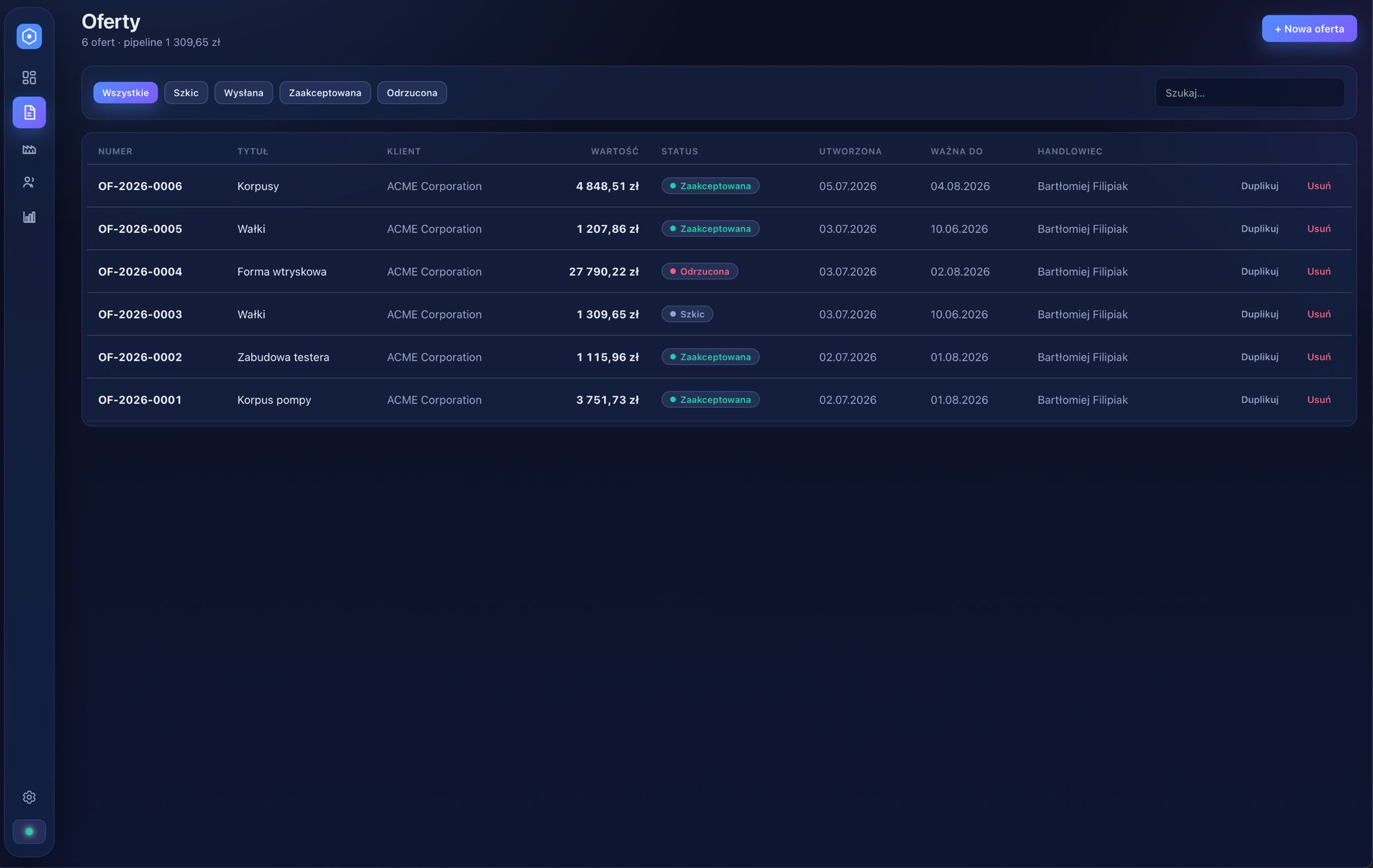Open offer number OF-2026-0003

point(140,315)
